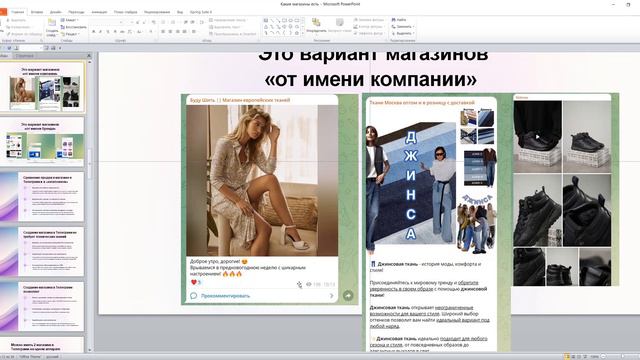Decrease the list indent level
Viewport: 640px width, 360px height.
pyautogui.click(x=186, y=22)
